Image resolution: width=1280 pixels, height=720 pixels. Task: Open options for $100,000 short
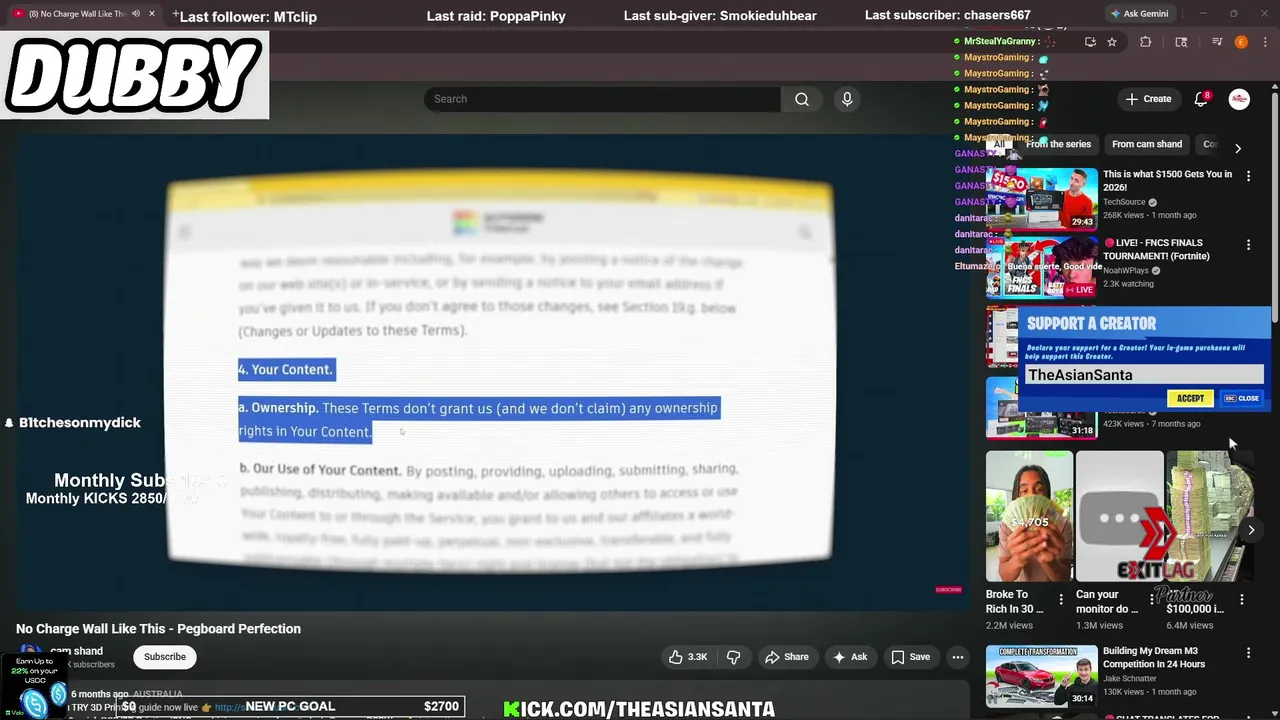[1242, 600]
